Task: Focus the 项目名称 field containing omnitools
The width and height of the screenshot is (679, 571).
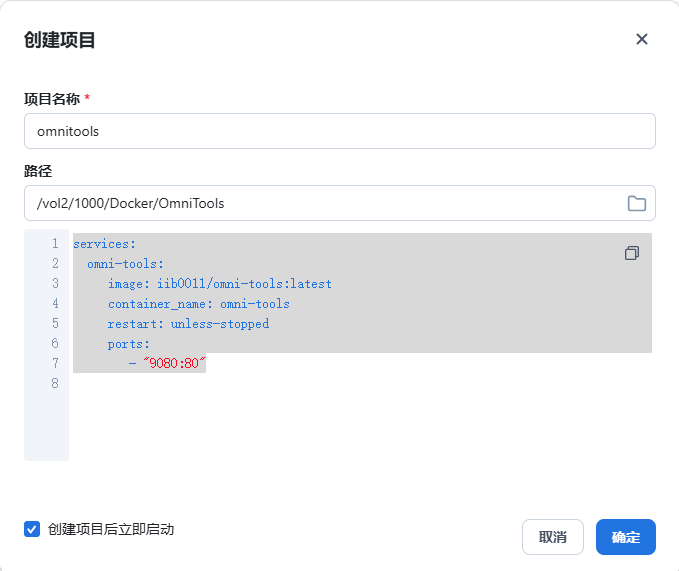Action: point(339,131)
